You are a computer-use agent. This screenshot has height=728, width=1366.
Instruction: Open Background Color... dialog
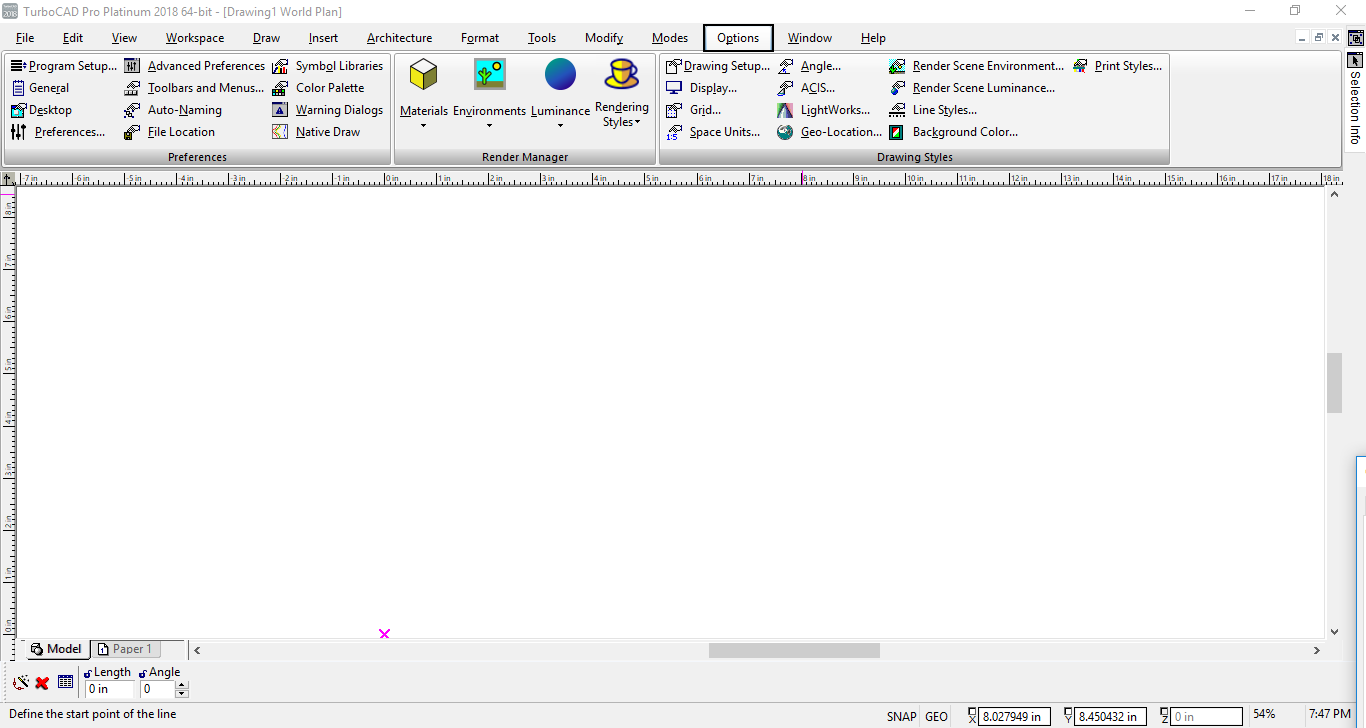coord(954,132)
